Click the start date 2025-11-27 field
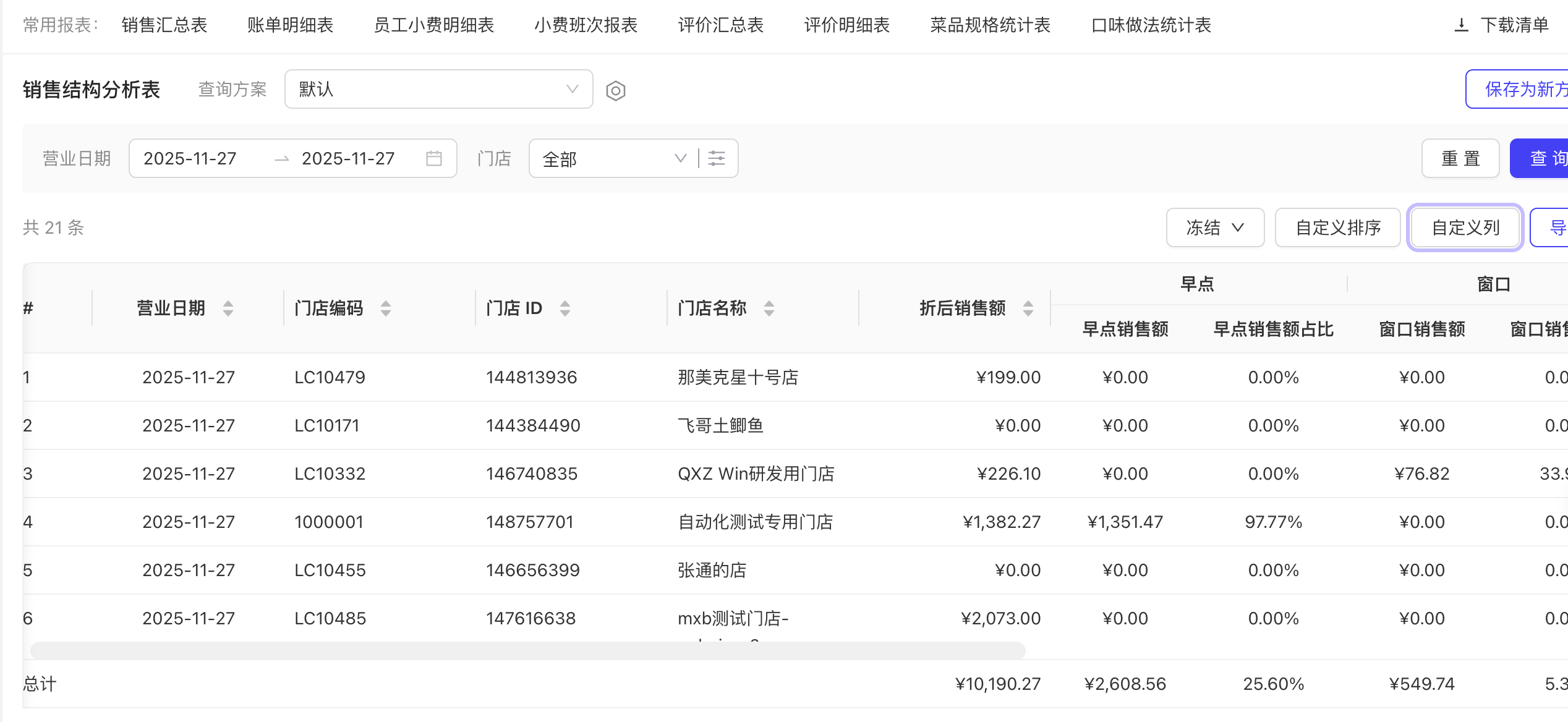This screenshot has height=722, width=1568. pyautogui.click(x=190, y=158)
